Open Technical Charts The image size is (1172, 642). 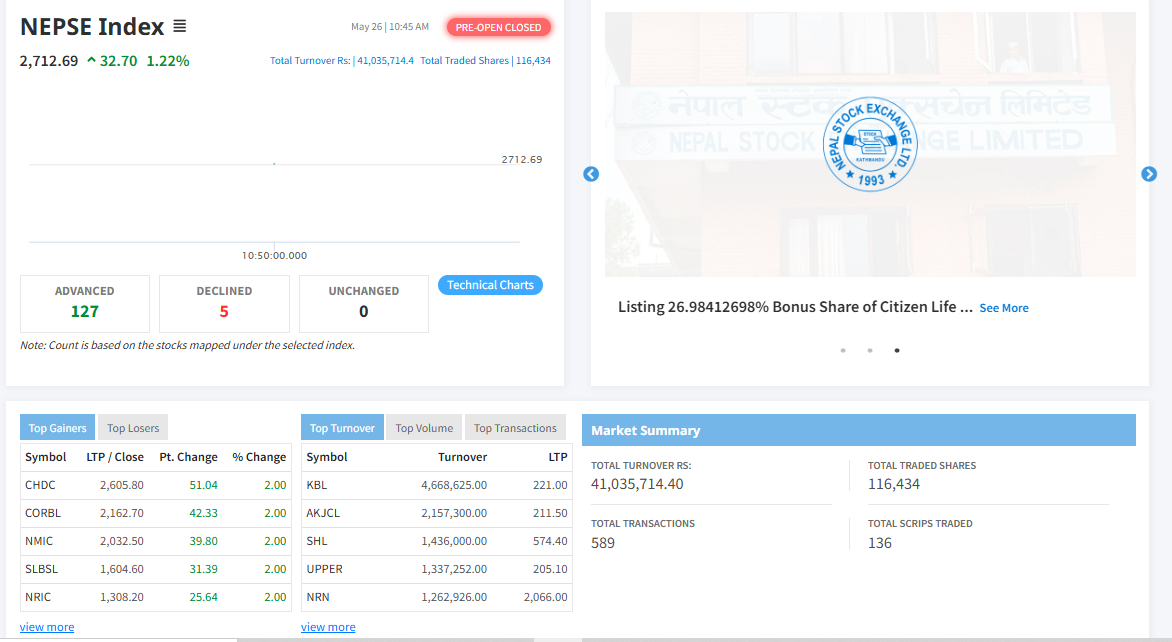click(x=490, y=285)
